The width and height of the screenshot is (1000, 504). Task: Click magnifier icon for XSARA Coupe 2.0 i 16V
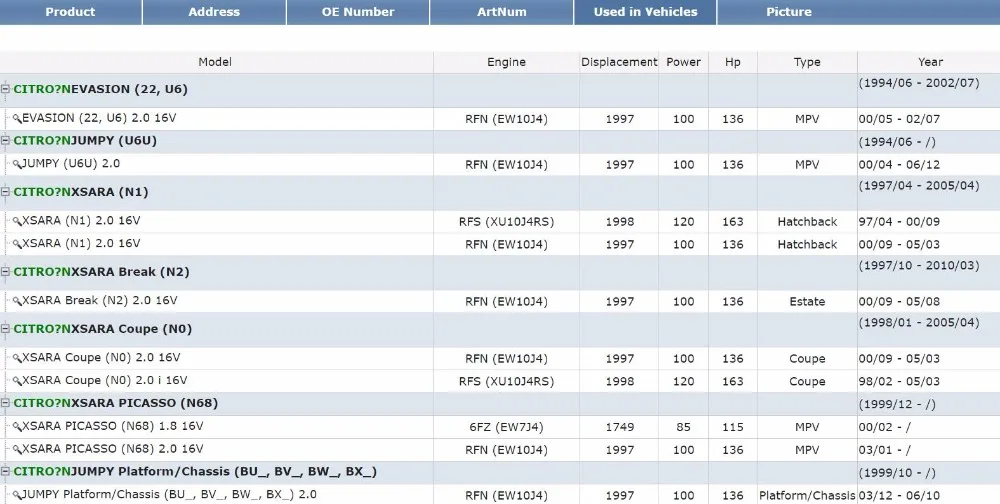pos(17,381)
